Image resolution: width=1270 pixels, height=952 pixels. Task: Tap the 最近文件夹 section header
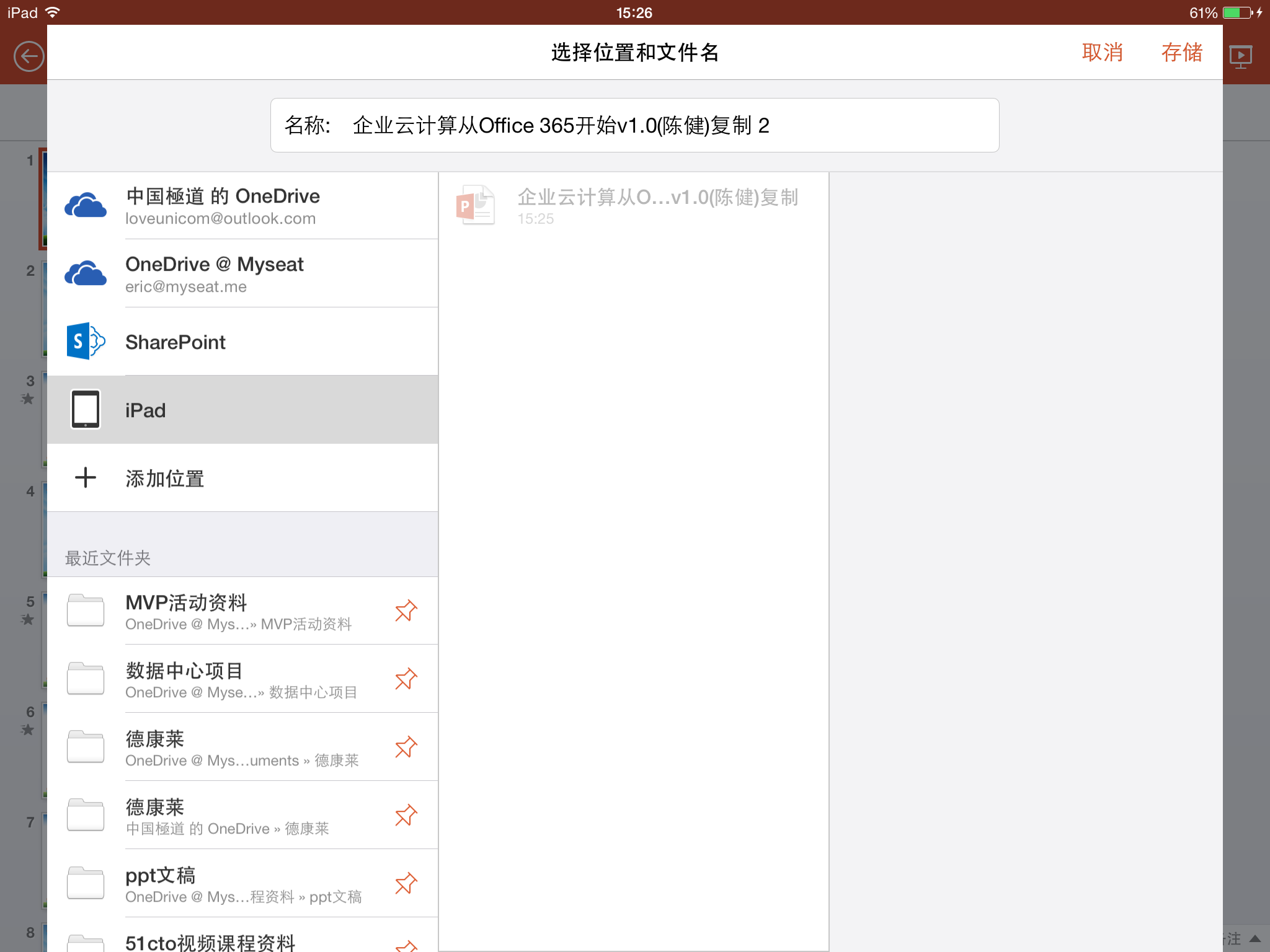tap(108, 558)
